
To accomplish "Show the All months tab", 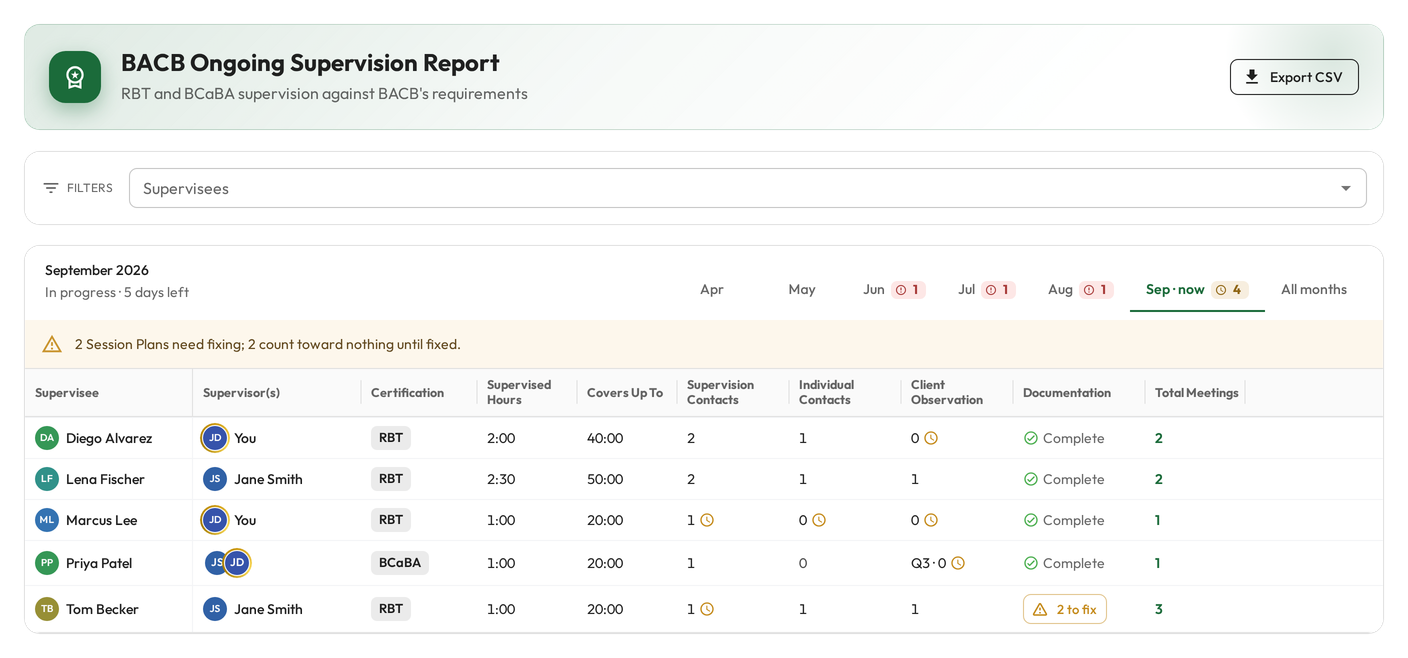I will 1314,289.
